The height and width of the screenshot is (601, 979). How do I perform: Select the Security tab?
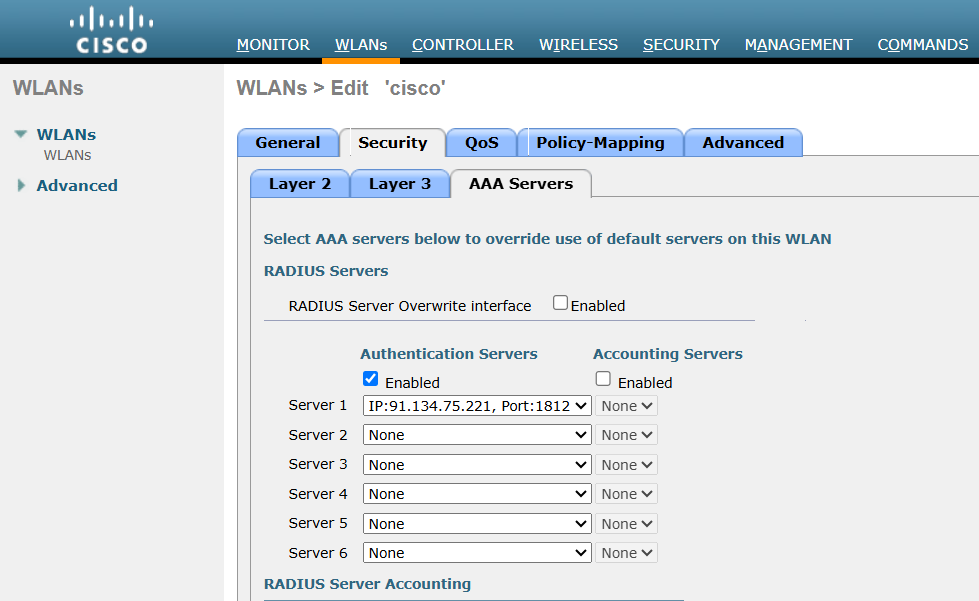[393, 143]
